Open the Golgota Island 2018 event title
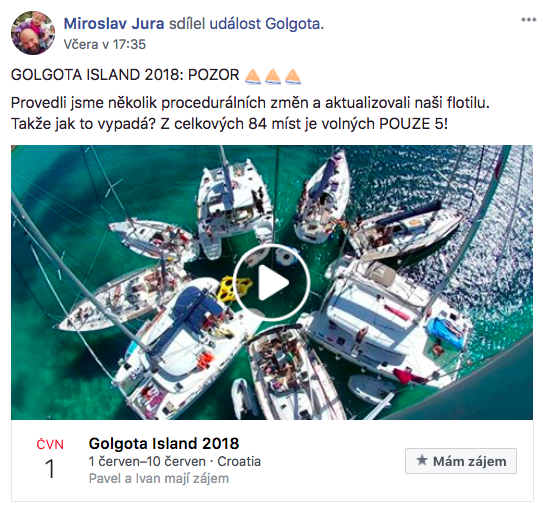Image resolution: width=543 pixels, height=507 pixels. 164,443
